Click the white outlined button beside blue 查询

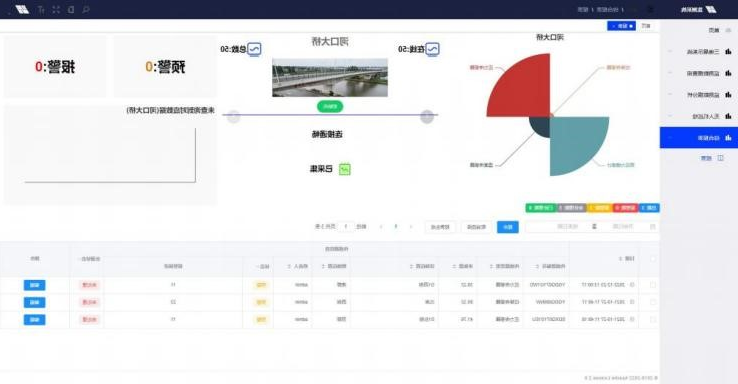pos(476,227)
